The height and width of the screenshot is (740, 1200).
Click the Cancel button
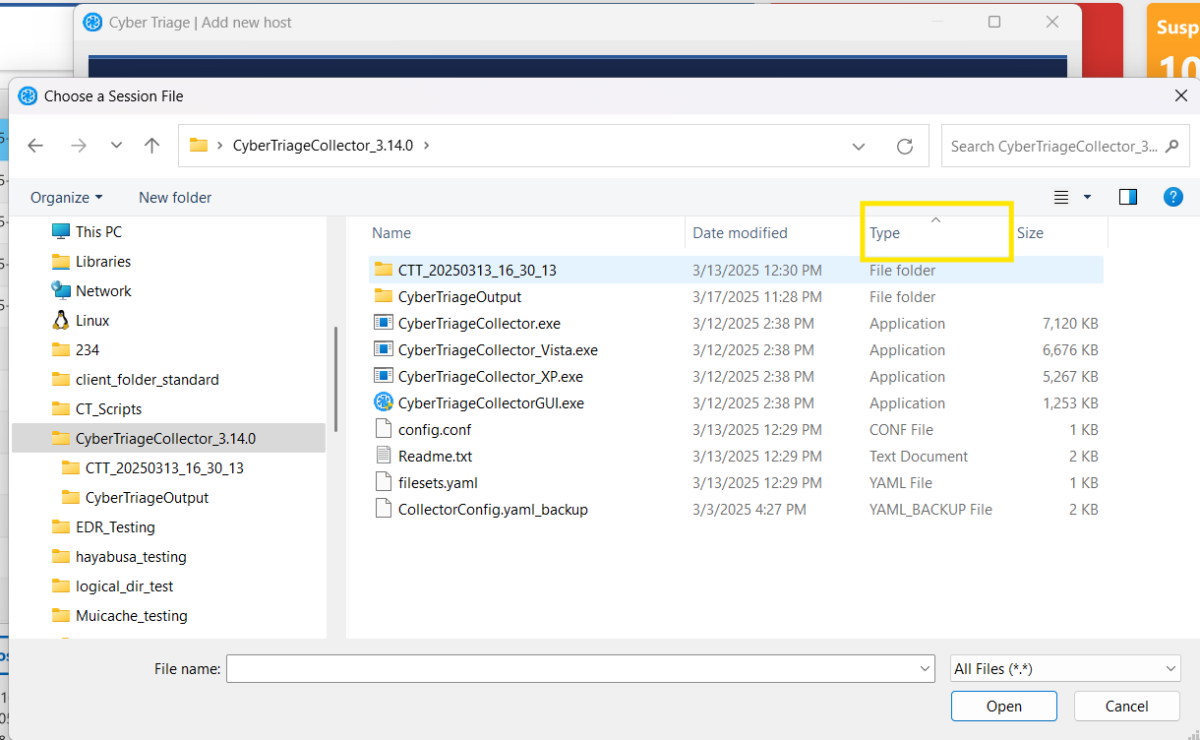pyautogui.click(x=1126, y=706)
